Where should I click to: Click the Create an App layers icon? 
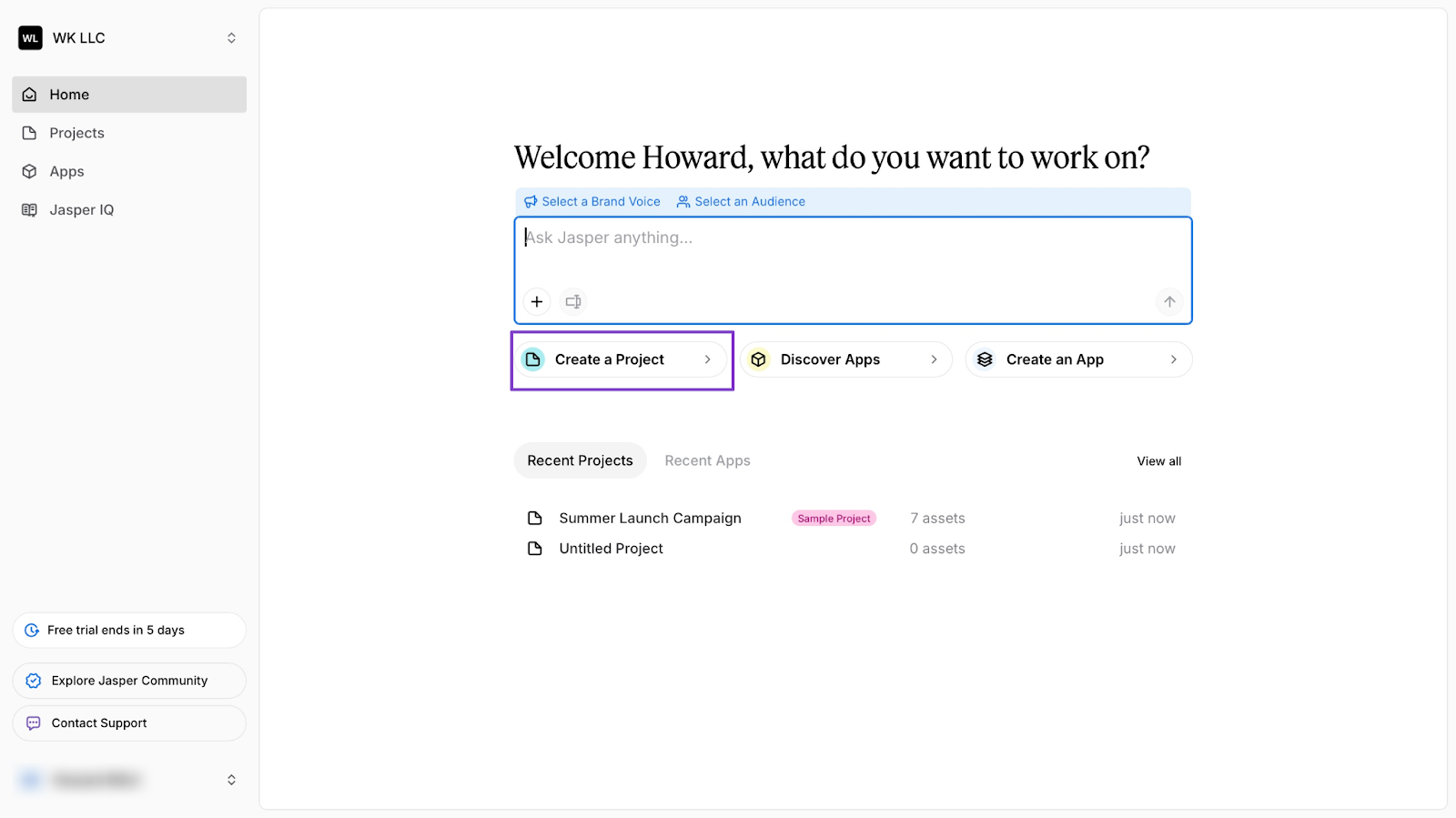pyautogui.click(x=985, y=360)
